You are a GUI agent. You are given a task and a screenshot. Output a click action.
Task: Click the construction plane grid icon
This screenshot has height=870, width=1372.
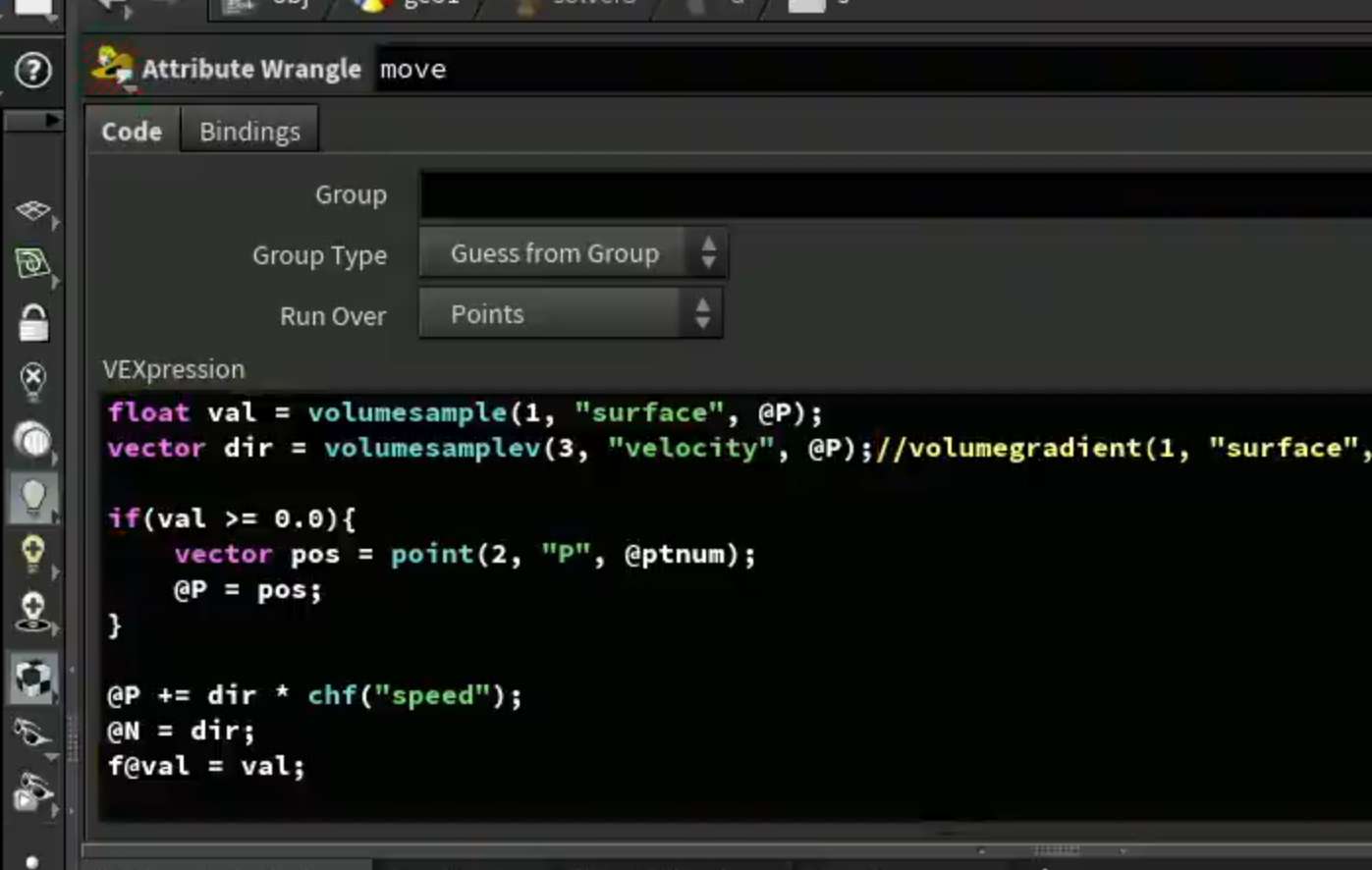[x=32, y=210]
